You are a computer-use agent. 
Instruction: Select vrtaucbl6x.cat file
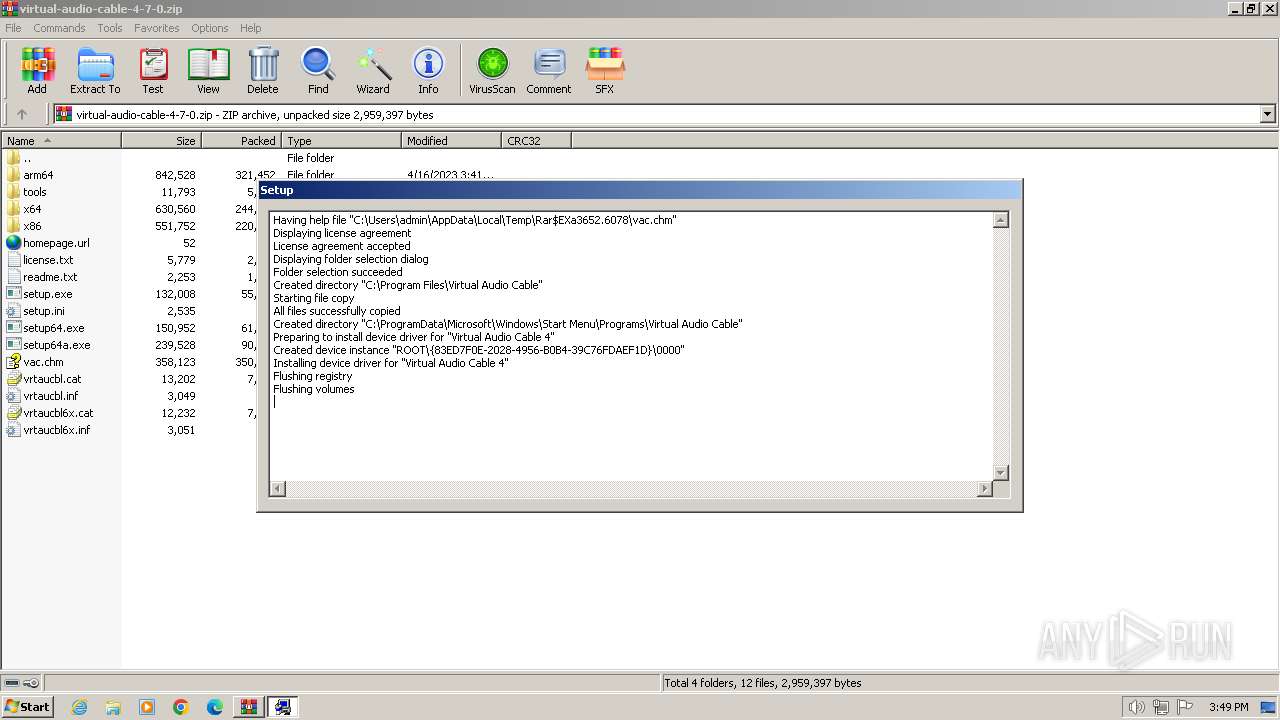58,413
